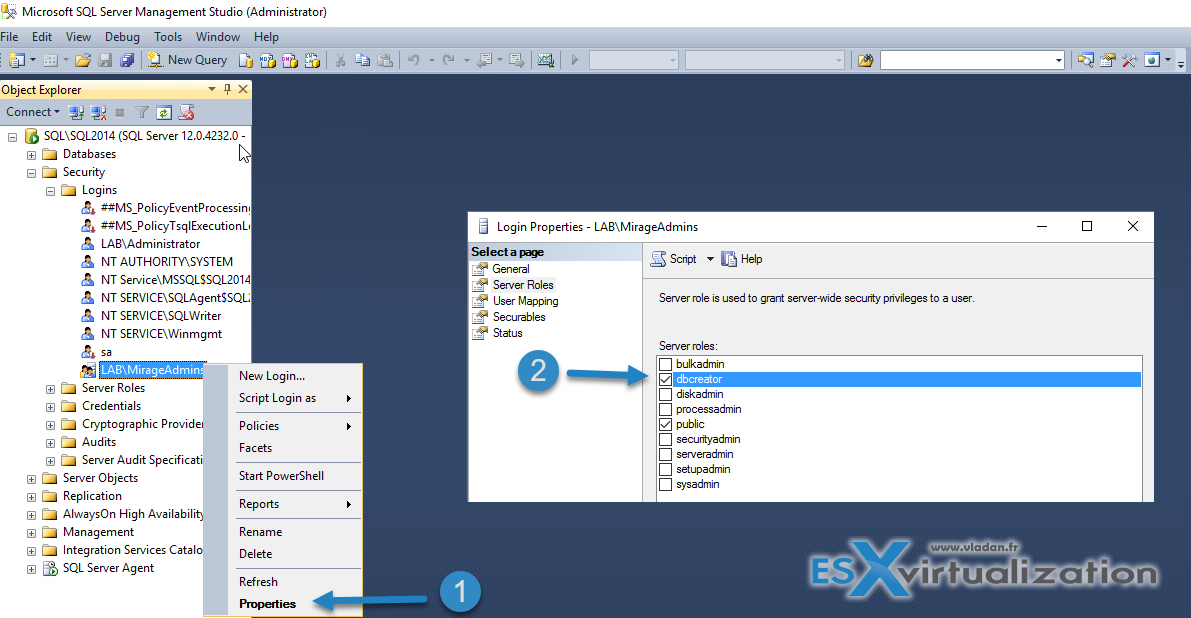The image size is (1191, 618).
Task: Click the script-with-red-X icon in Object Explorer
Action: tap(186, 112)
